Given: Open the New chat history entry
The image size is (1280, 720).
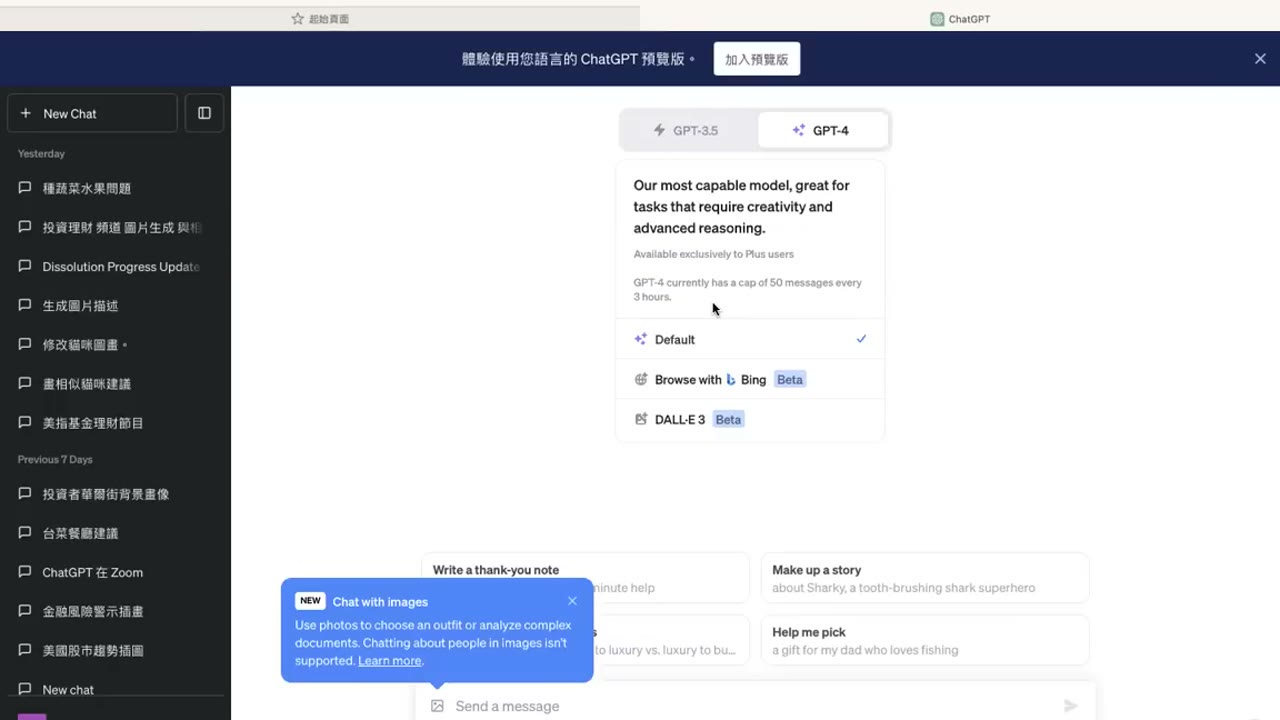Looking at the screenshot, I should click(x=115, y=690).
